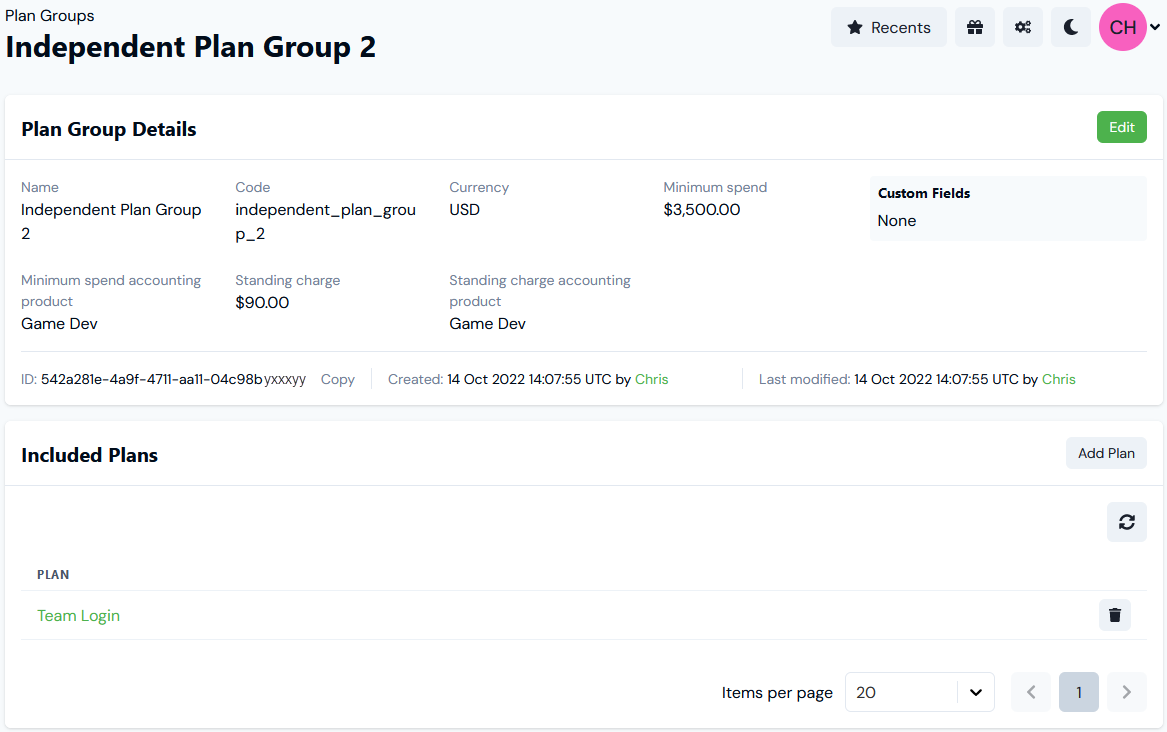Viewport: 1167px width, 732px height.
Task: Open the CH profile avatar
Action: (x=1122, y=27)
